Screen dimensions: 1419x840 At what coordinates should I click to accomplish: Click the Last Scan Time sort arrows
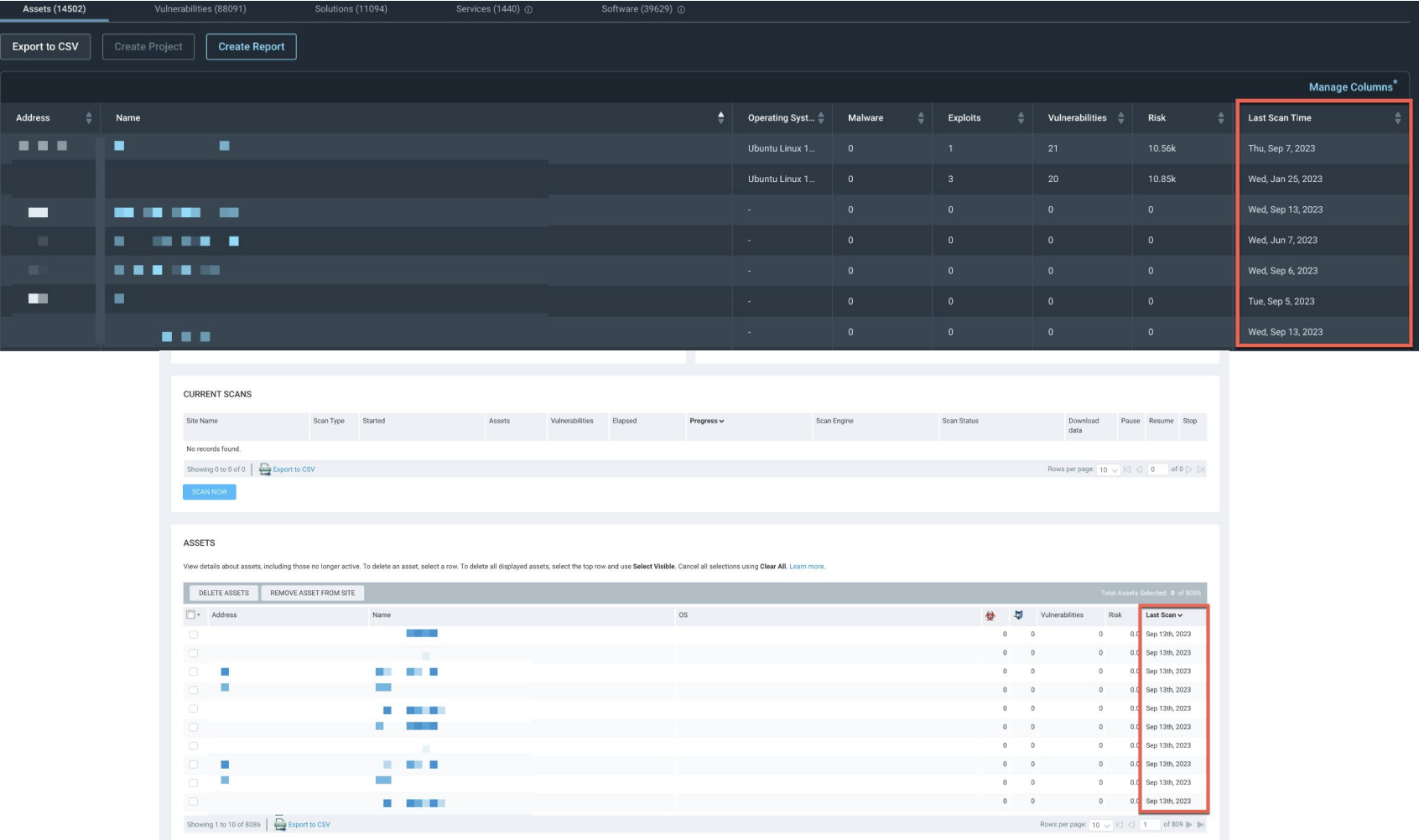click(1397, 118)
